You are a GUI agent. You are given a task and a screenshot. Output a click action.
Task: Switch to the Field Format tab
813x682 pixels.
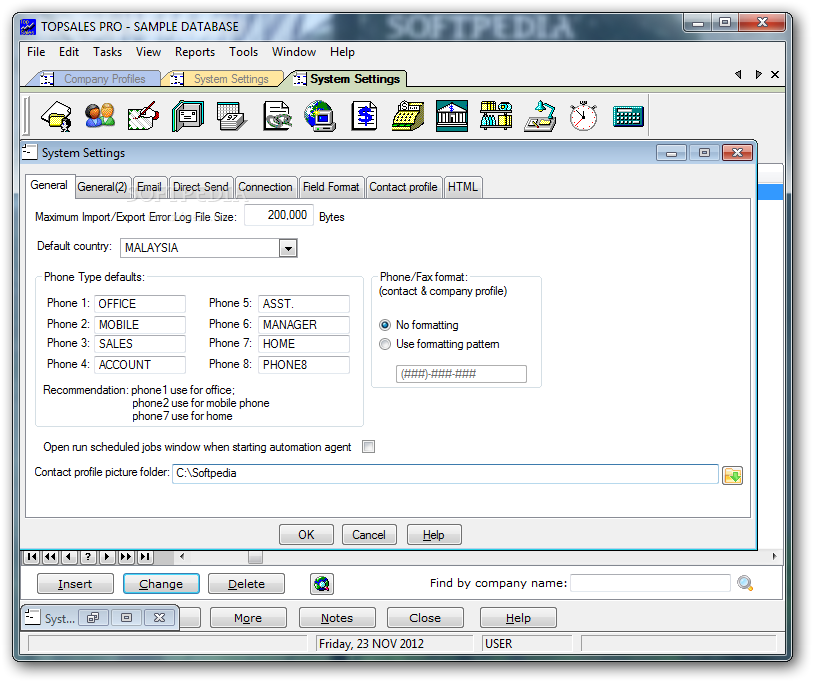tap(331, 187)
